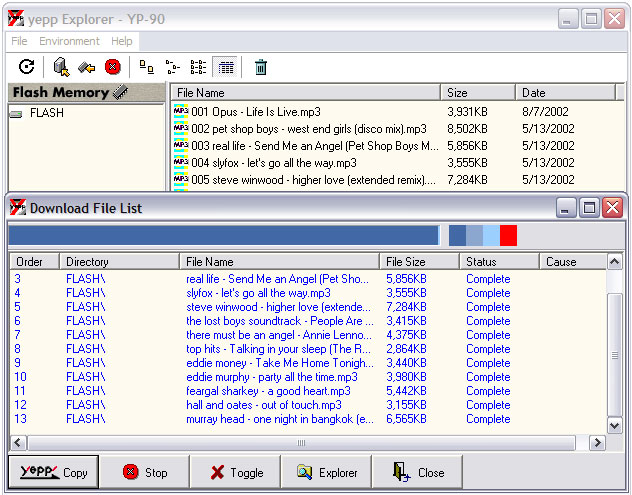Click the Refresh toolbar icon

[x=27, y=67]
